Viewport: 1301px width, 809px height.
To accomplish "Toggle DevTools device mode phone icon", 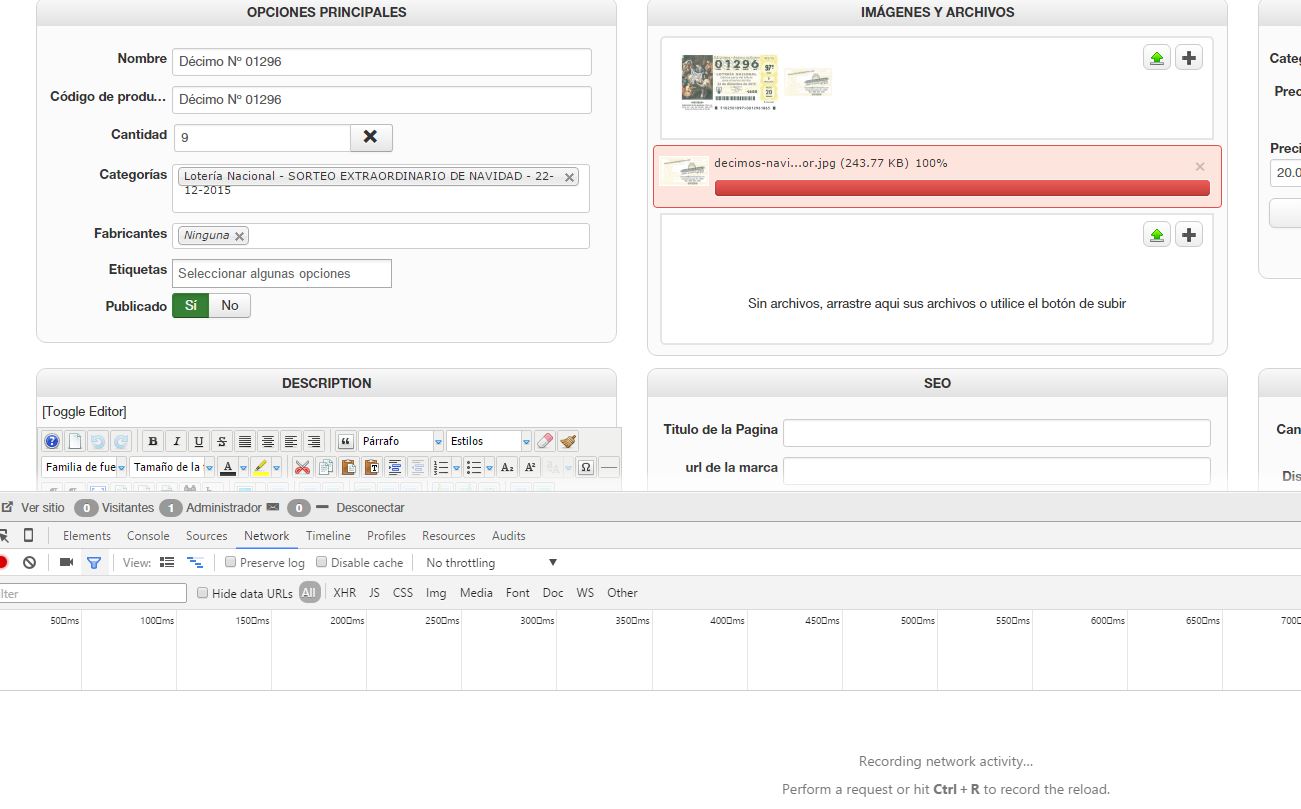I will click(x=28, y=535).
